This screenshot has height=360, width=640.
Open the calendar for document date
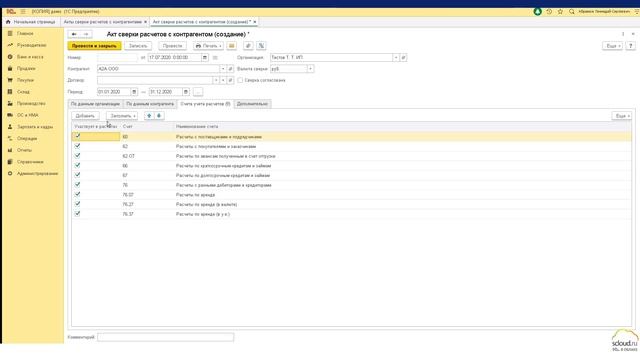point(205,58)
